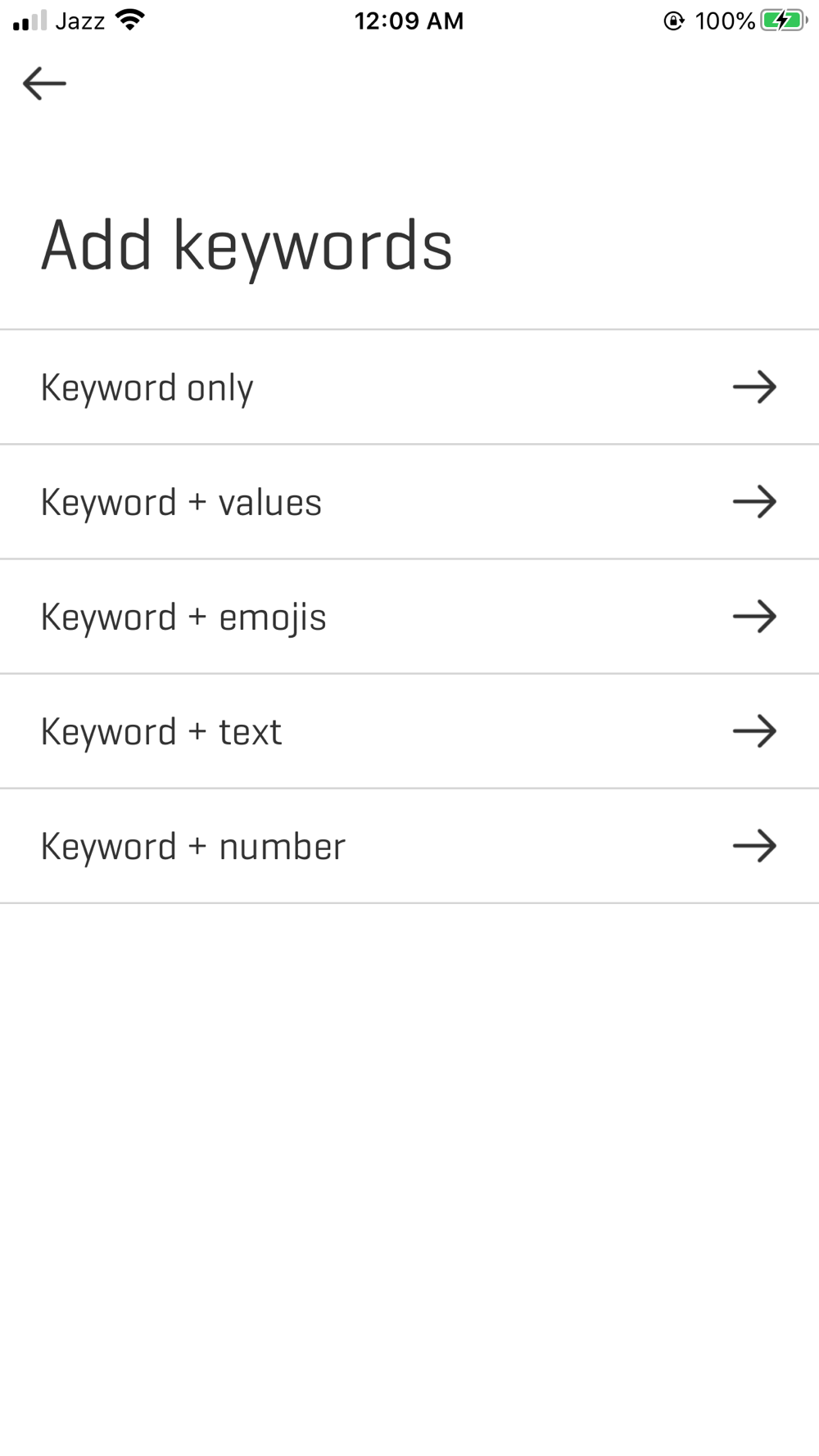Select the Keyword + values entry
The width and height of the screenshot is (819, 1456).
(409, 502)
